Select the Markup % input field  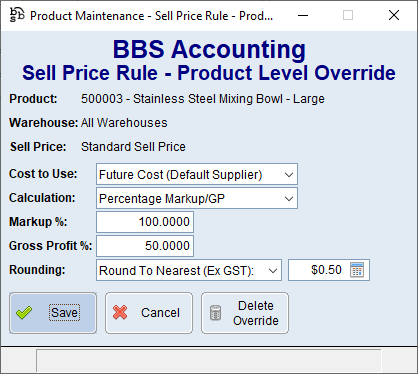click(x=145, y=222)
